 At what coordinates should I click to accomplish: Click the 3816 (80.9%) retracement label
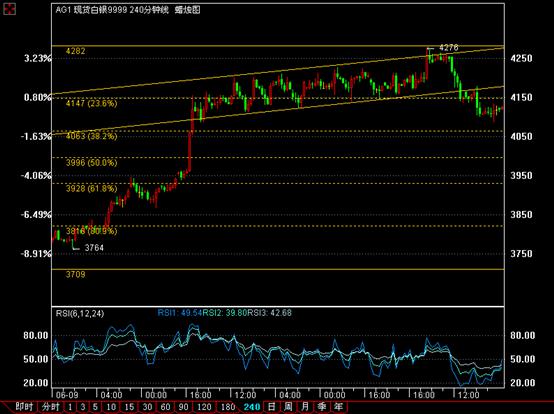pyautogui.click(x=92, y=231)
